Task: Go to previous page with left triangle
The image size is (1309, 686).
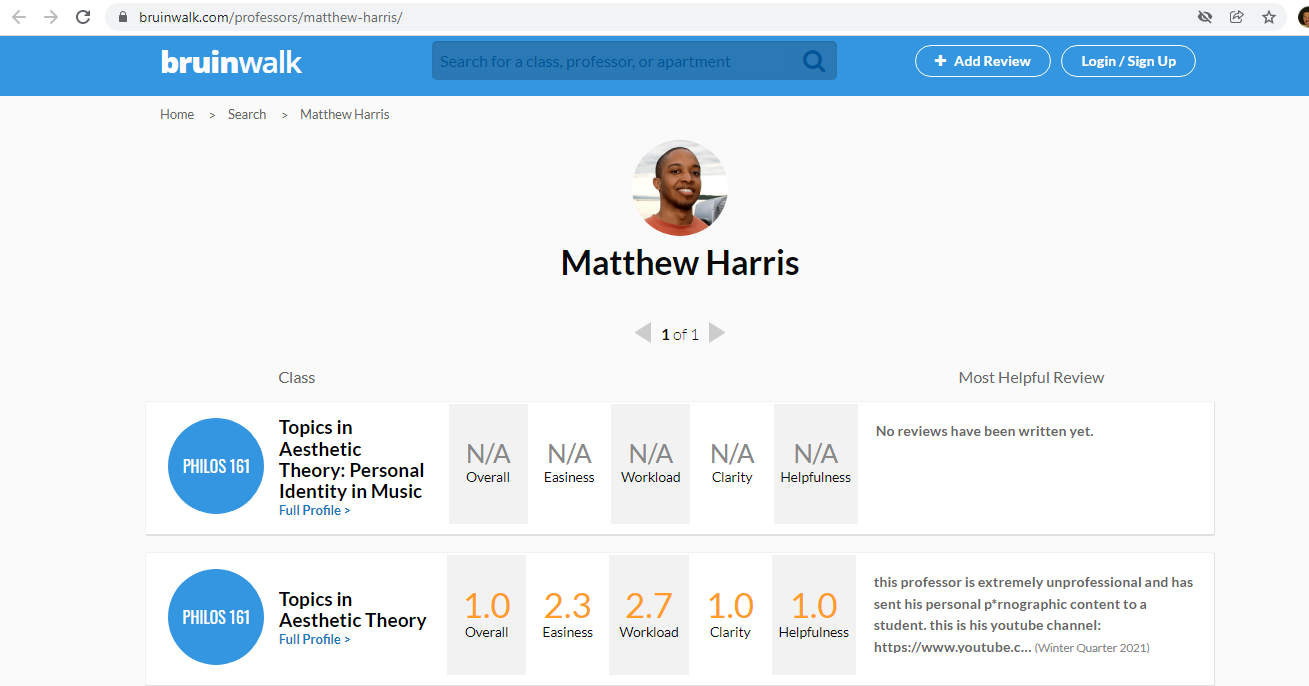Action: (x=643, y=333)
